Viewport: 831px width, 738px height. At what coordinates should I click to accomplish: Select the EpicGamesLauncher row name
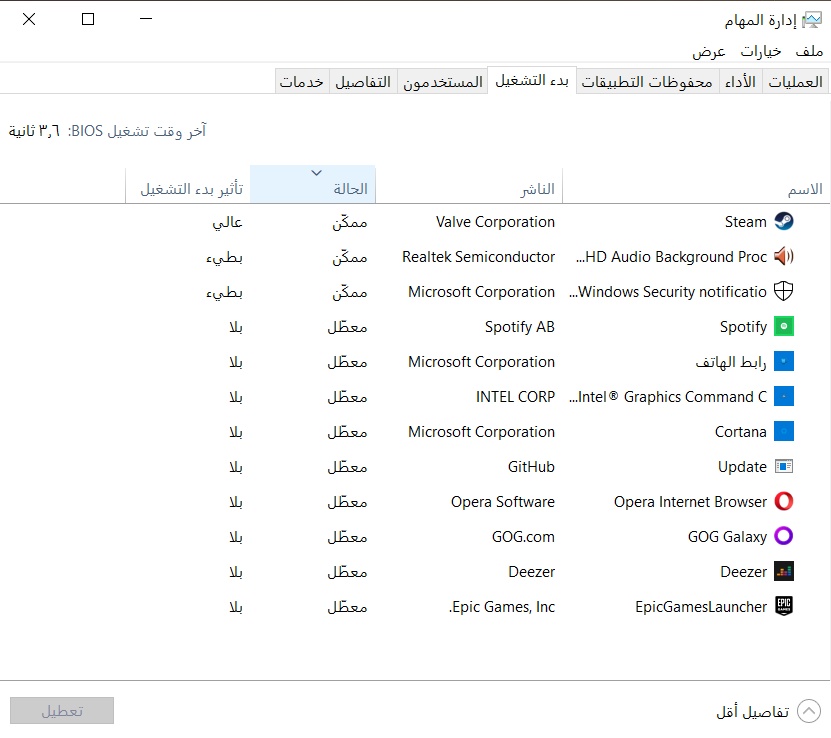pyautogui.click(x=701, y=607)
